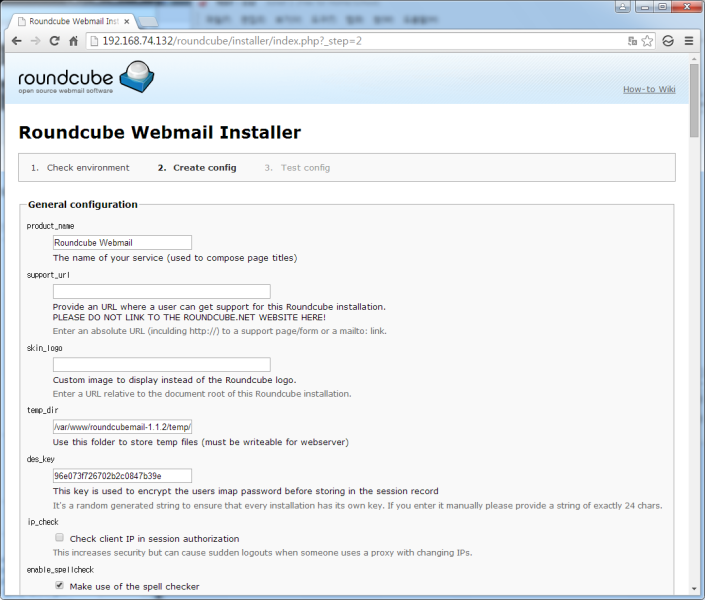
Task: Click the skin_logo input field
Action: (x=162, y=364)
